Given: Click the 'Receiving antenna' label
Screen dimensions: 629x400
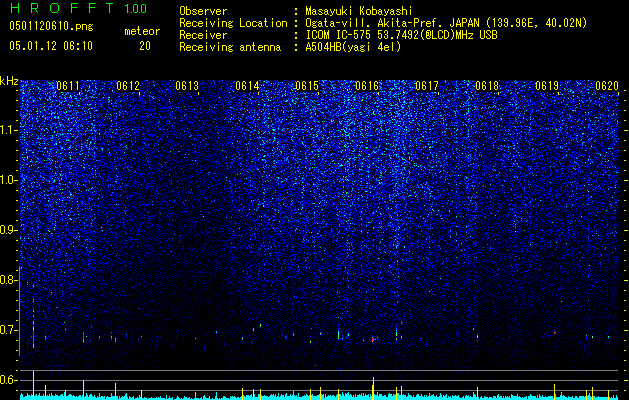Looking at the screenshot, I should (x=230, y=47).
